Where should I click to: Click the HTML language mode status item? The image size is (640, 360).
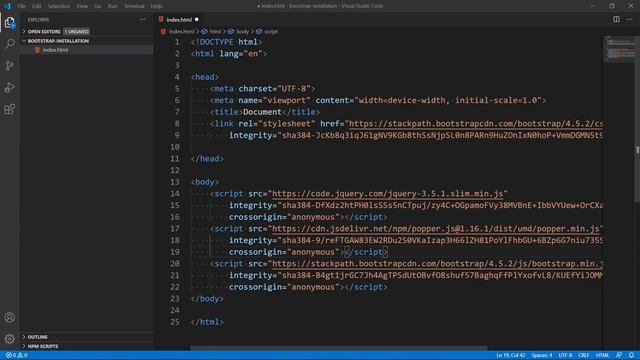(x=602, y=355)
